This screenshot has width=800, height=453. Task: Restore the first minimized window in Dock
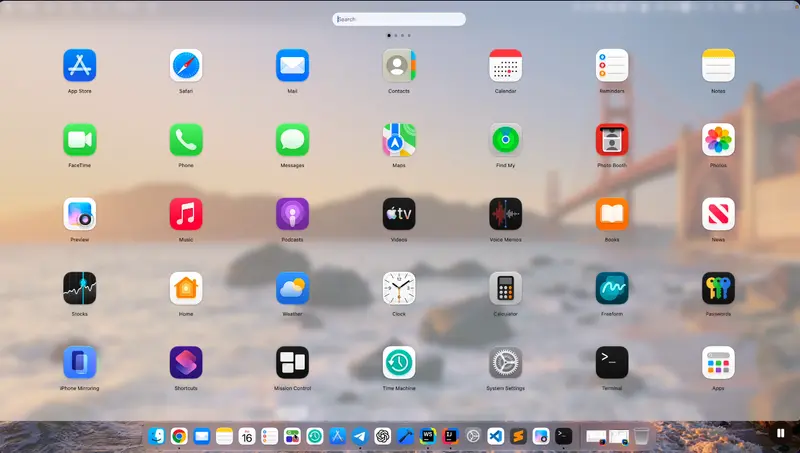pos(596,437)
